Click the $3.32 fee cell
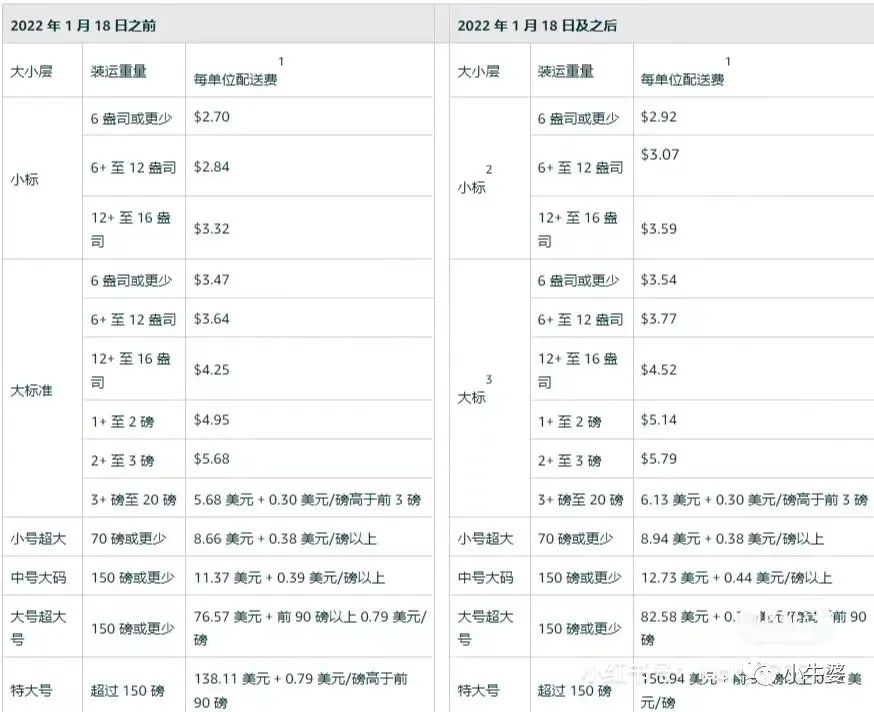Viewport: 874px width, 712px height. [x=212, y=228]
